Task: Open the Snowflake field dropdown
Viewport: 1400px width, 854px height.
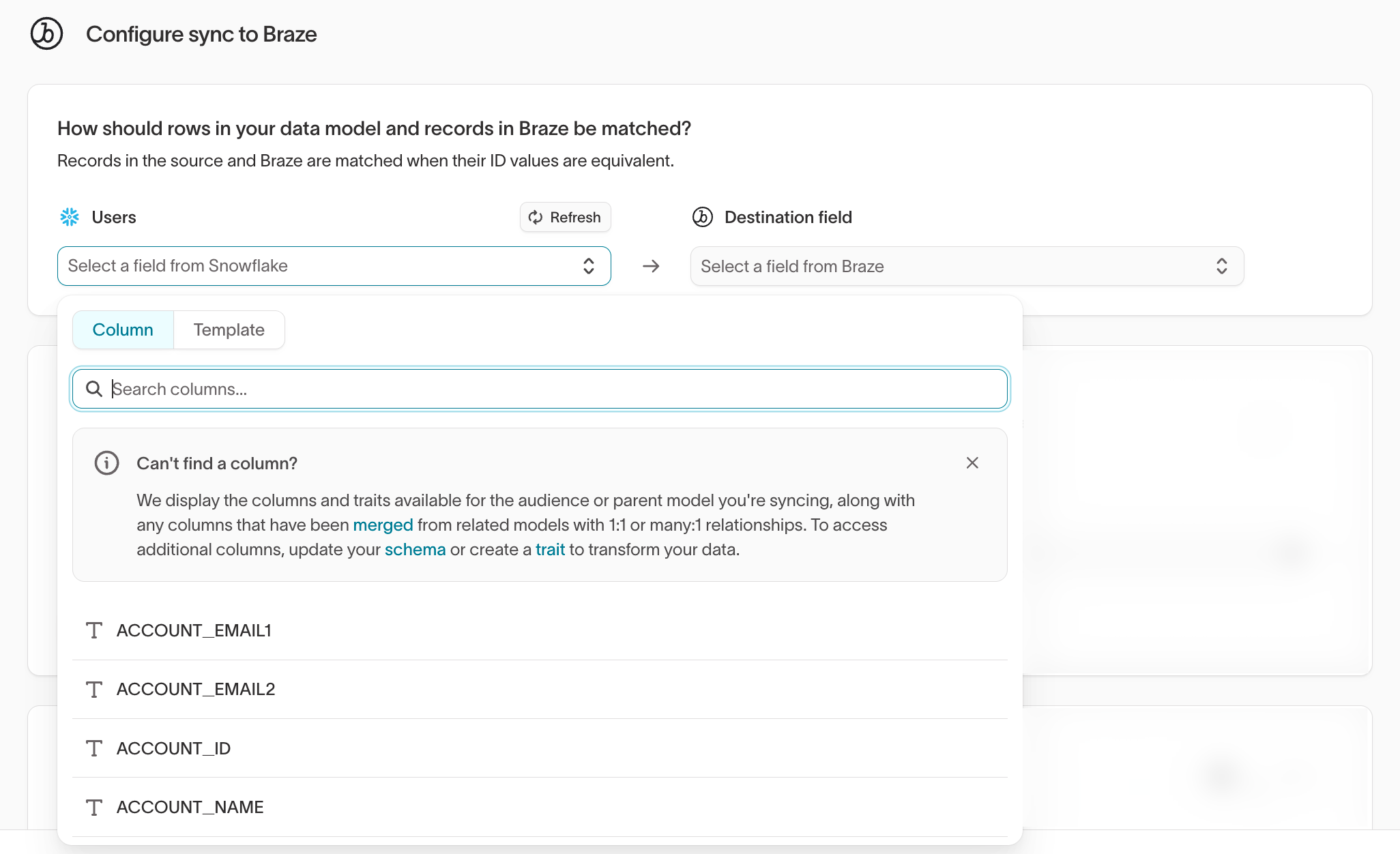Action: [x=334, y=266]
